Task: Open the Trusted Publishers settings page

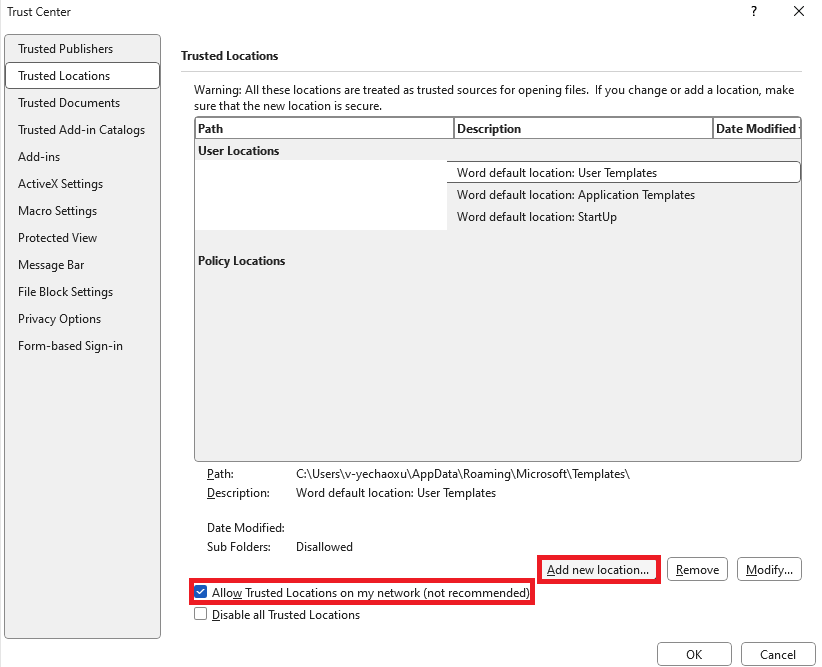Action: [x=65, y=48]
